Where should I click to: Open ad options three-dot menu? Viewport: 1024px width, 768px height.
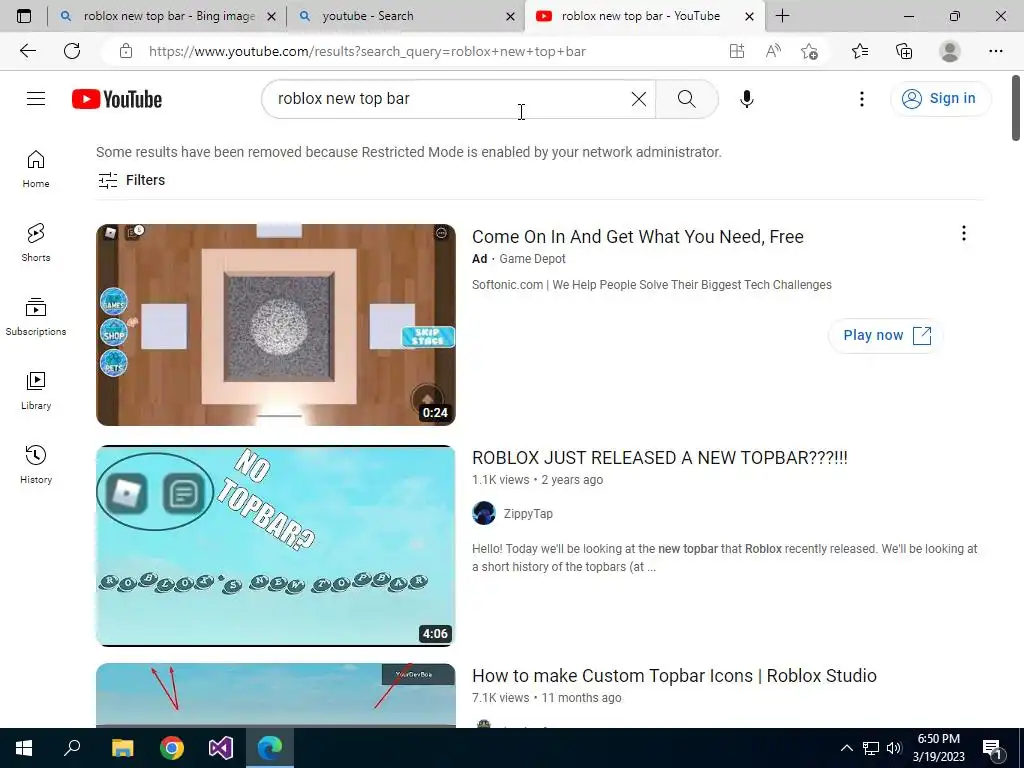[963, 233]
